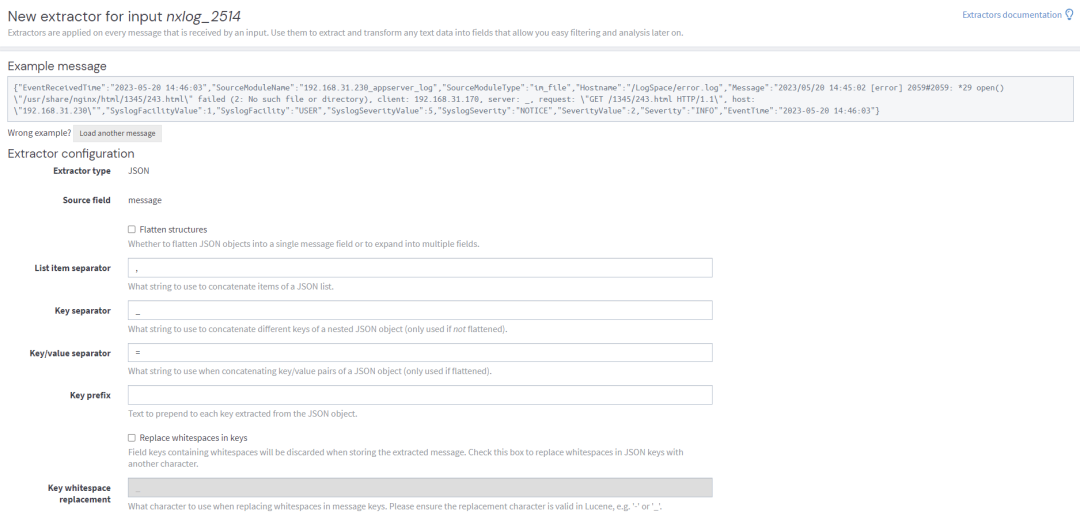Click inside the example message JSON box
Image resolution: width=1080 pixels, height=518 pixels.
pyautogui.click(x=540, y=99)
